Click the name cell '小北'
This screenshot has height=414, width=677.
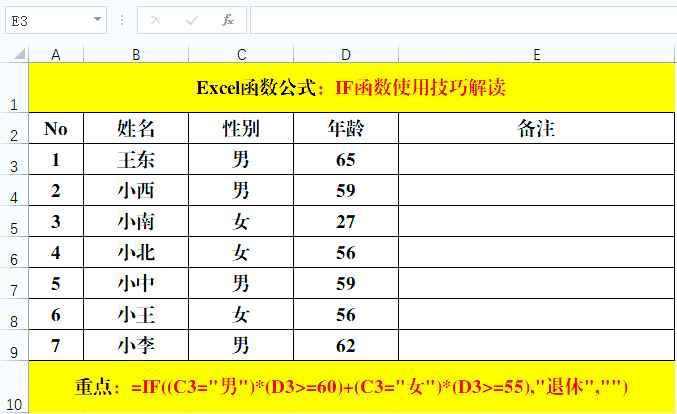click(136, 252)
